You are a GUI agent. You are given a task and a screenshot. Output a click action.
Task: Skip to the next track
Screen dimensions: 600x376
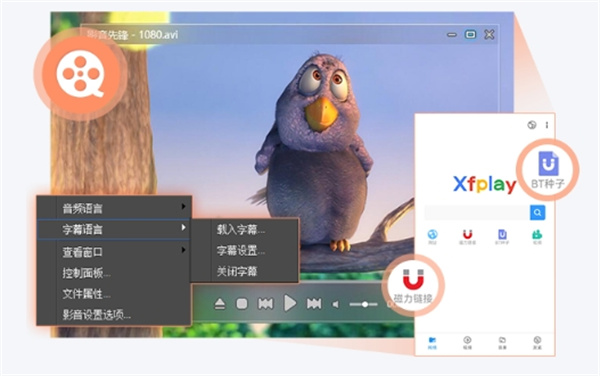point(314,304)
